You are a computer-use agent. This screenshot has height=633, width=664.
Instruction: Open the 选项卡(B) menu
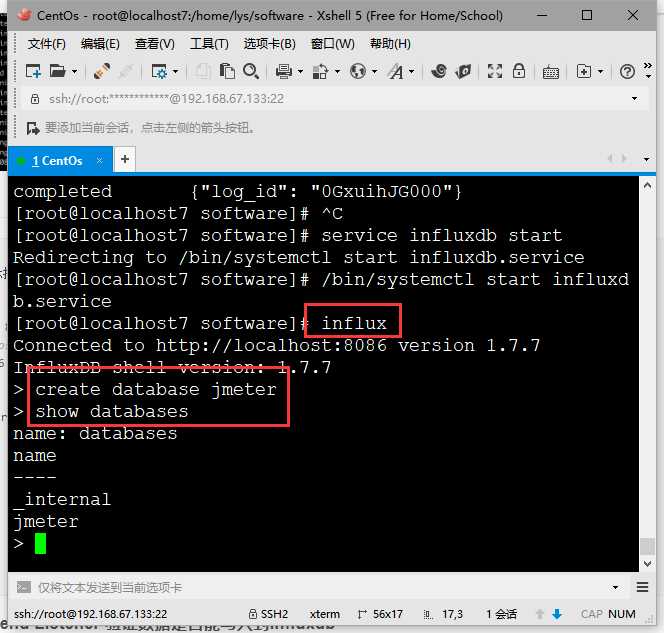pos(269,44)
